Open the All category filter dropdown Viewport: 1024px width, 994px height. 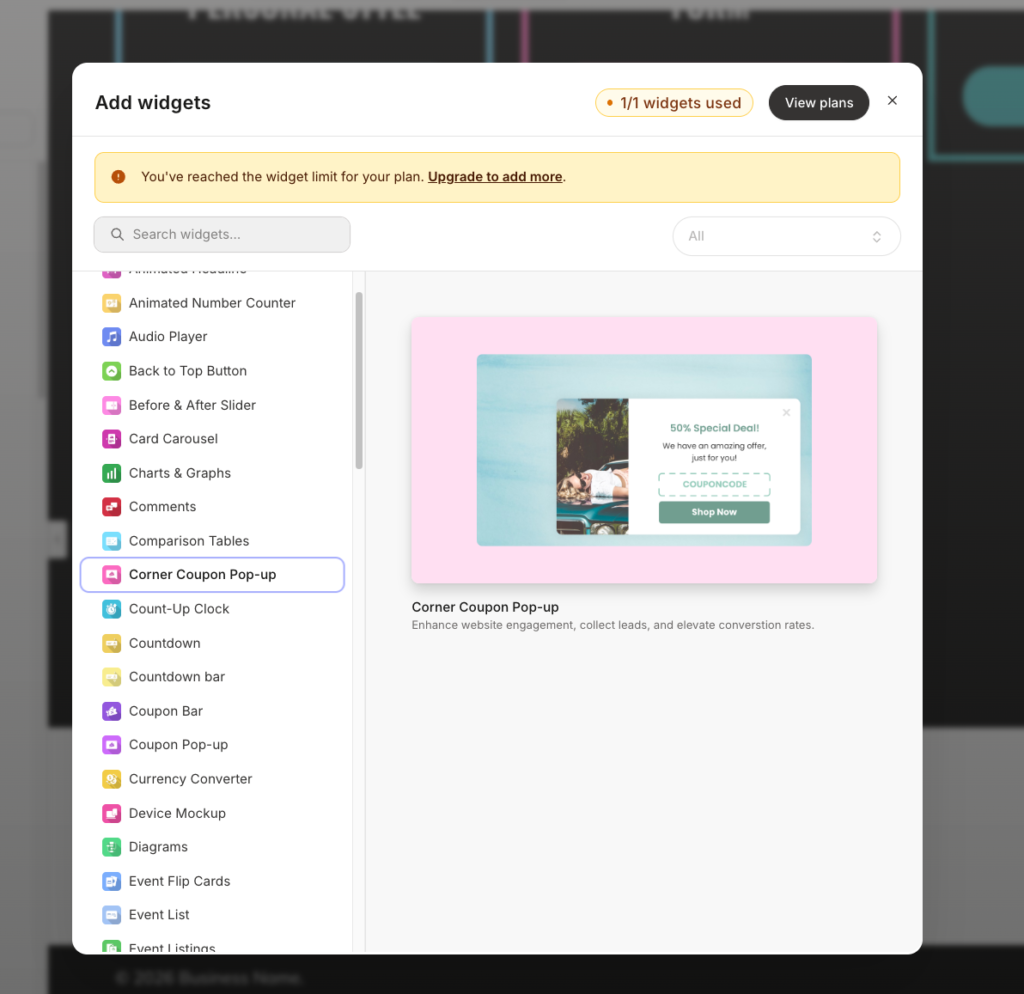coord(786,236)
